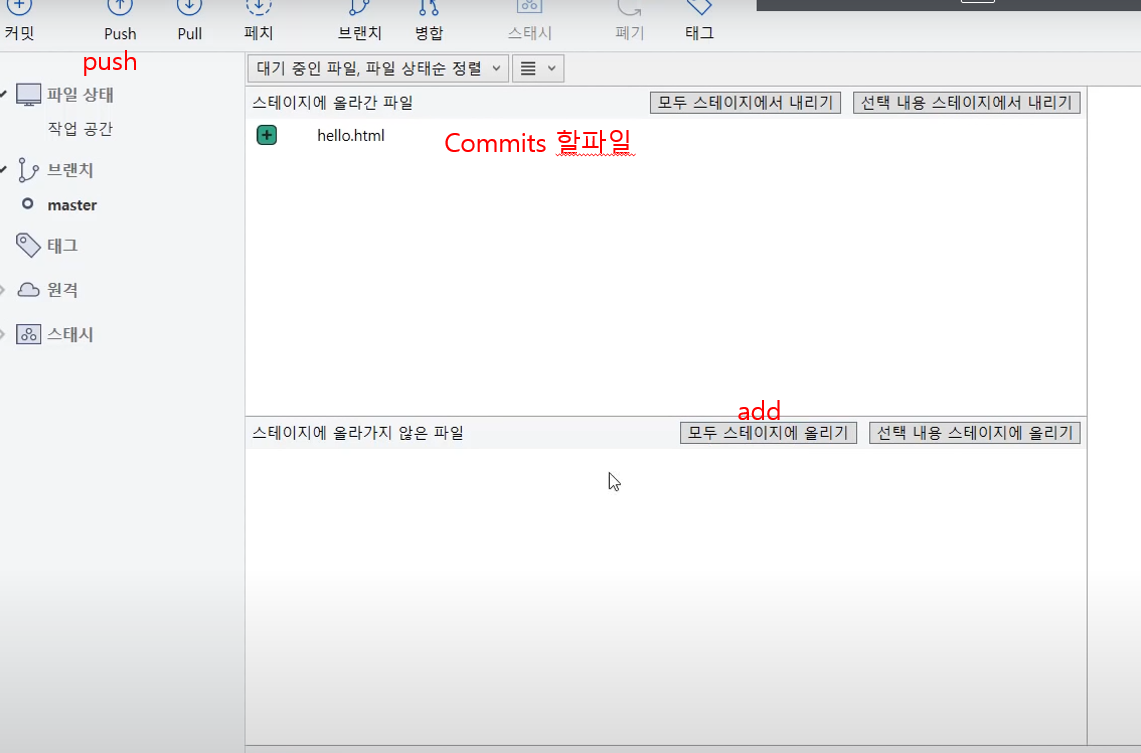The width and height of the screenshot is (1141, 753).
Task: Click the 커밋 (Commit) toolbar button
Action: [x=19, y=20]
